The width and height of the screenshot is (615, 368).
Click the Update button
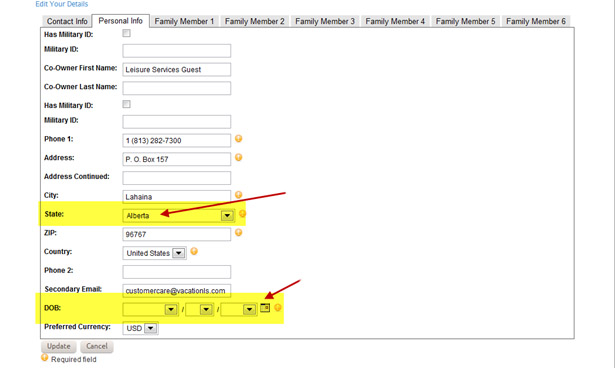pos(58,346)
